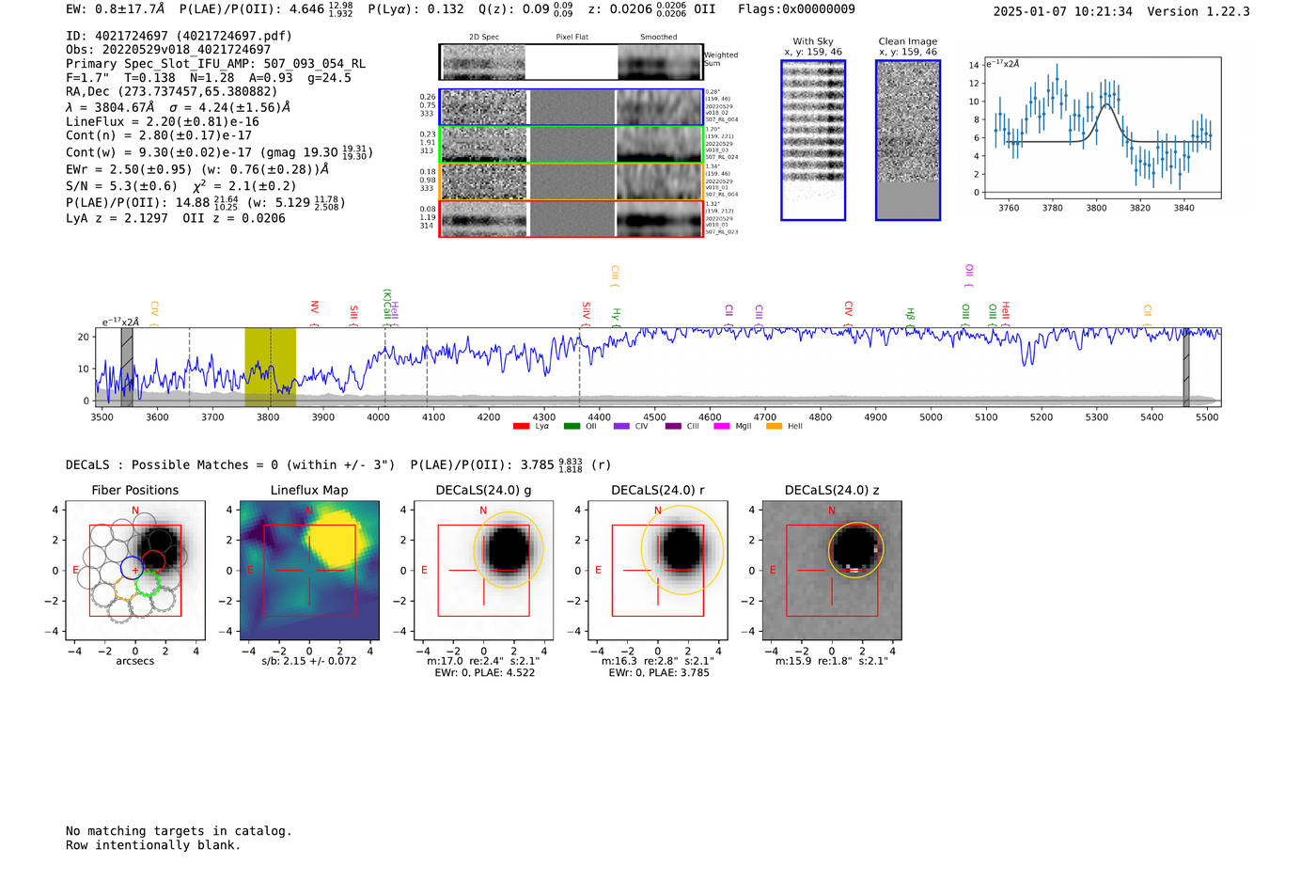This screenshot has height=896, width=1316.
Task: Click the blue fiber circle in Fiber Positions
Action: [133, 568]
